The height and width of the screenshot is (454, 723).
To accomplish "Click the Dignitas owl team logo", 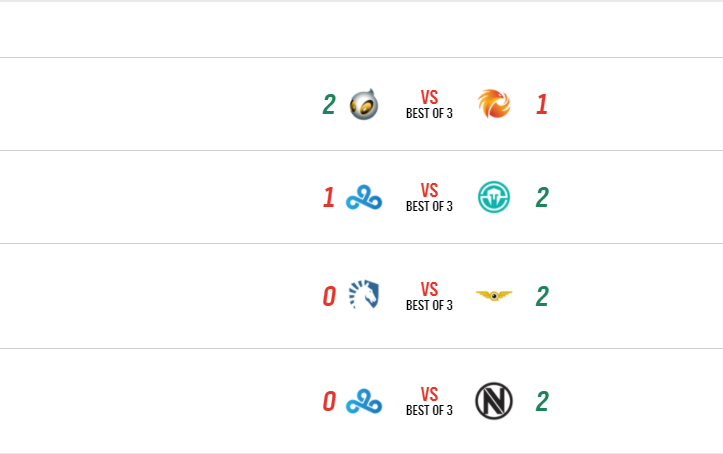I will point(364,104).
